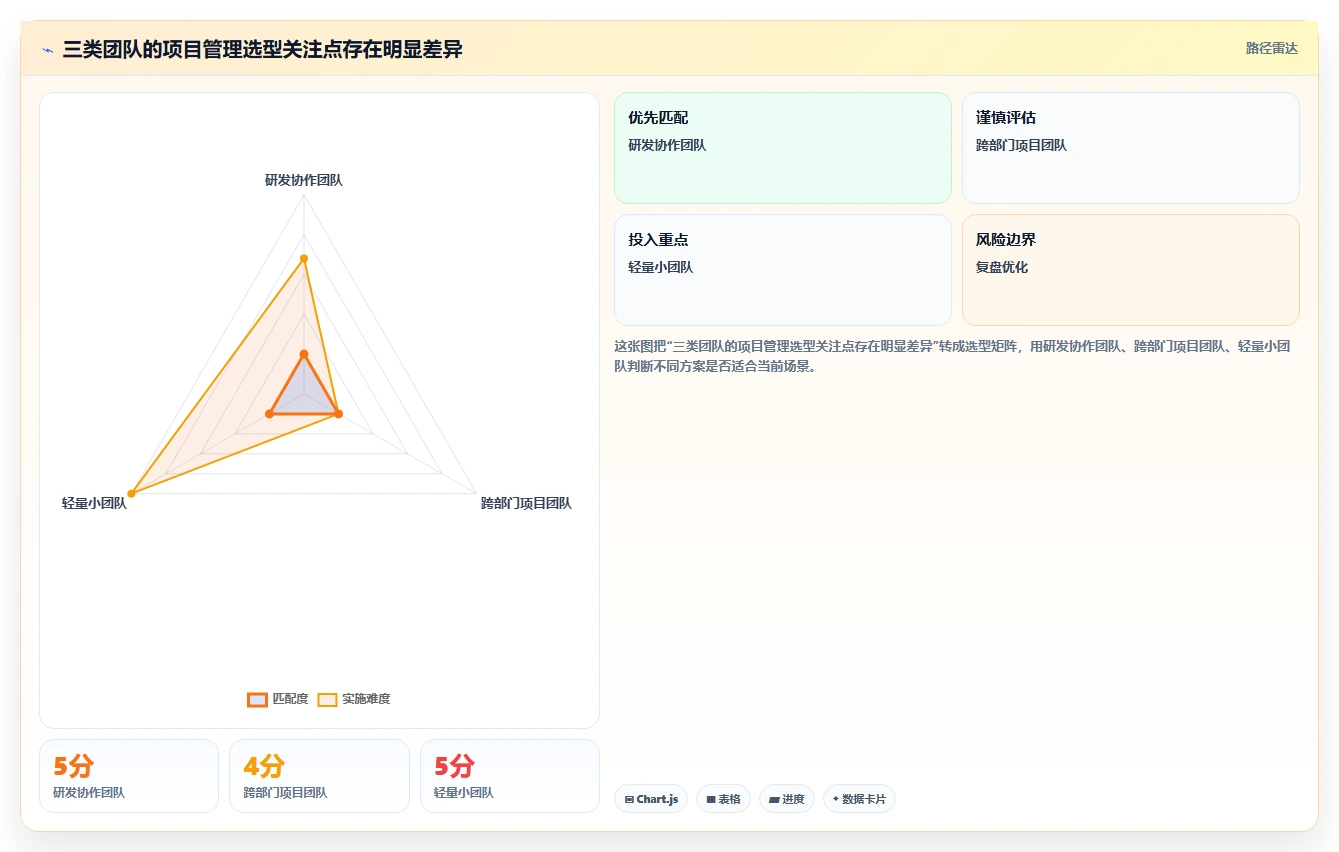
Task: Click the data point on 跨部门项目团队 axis
Action: click(338, 413)
